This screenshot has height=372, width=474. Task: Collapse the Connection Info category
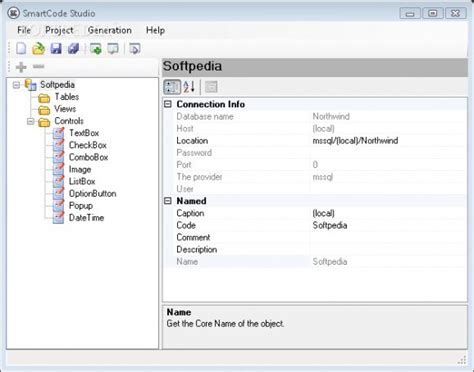(x=168, y=104)
